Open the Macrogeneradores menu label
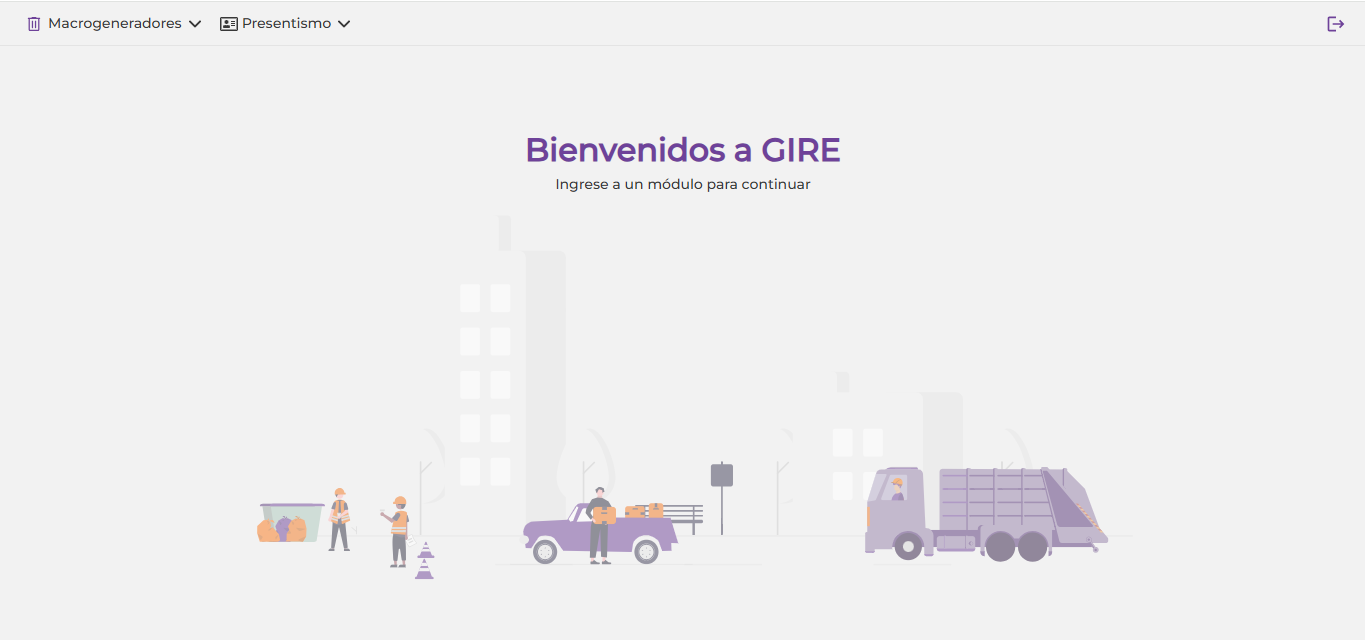Image resolution: width=1365 pixels, height=640 pixels. [115, 23]
